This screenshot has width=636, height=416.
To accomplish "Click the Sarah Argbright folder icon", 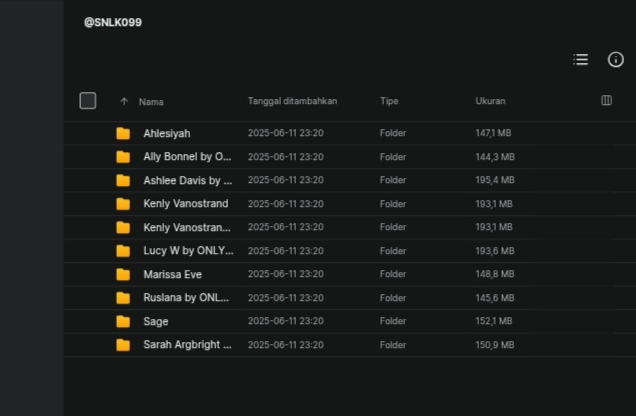I will coord(123,345).
